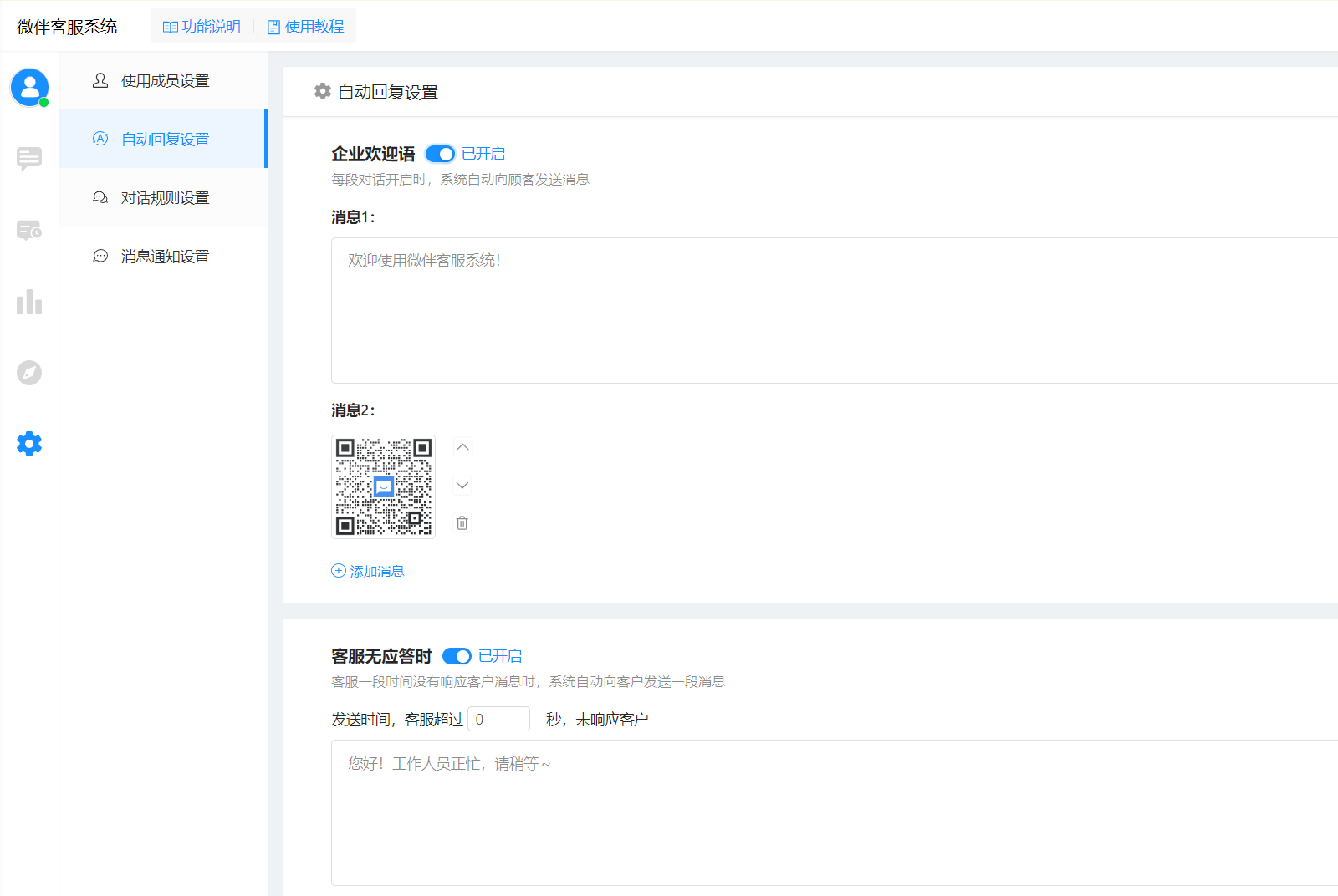This screenshot has height=896, width=1338.
Task: Open the 功能说明 link
Action: tap(202, 27)
